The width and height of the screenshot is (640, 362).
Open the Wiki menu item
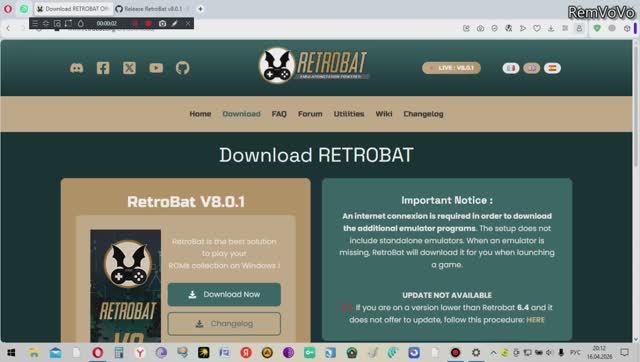384,114
